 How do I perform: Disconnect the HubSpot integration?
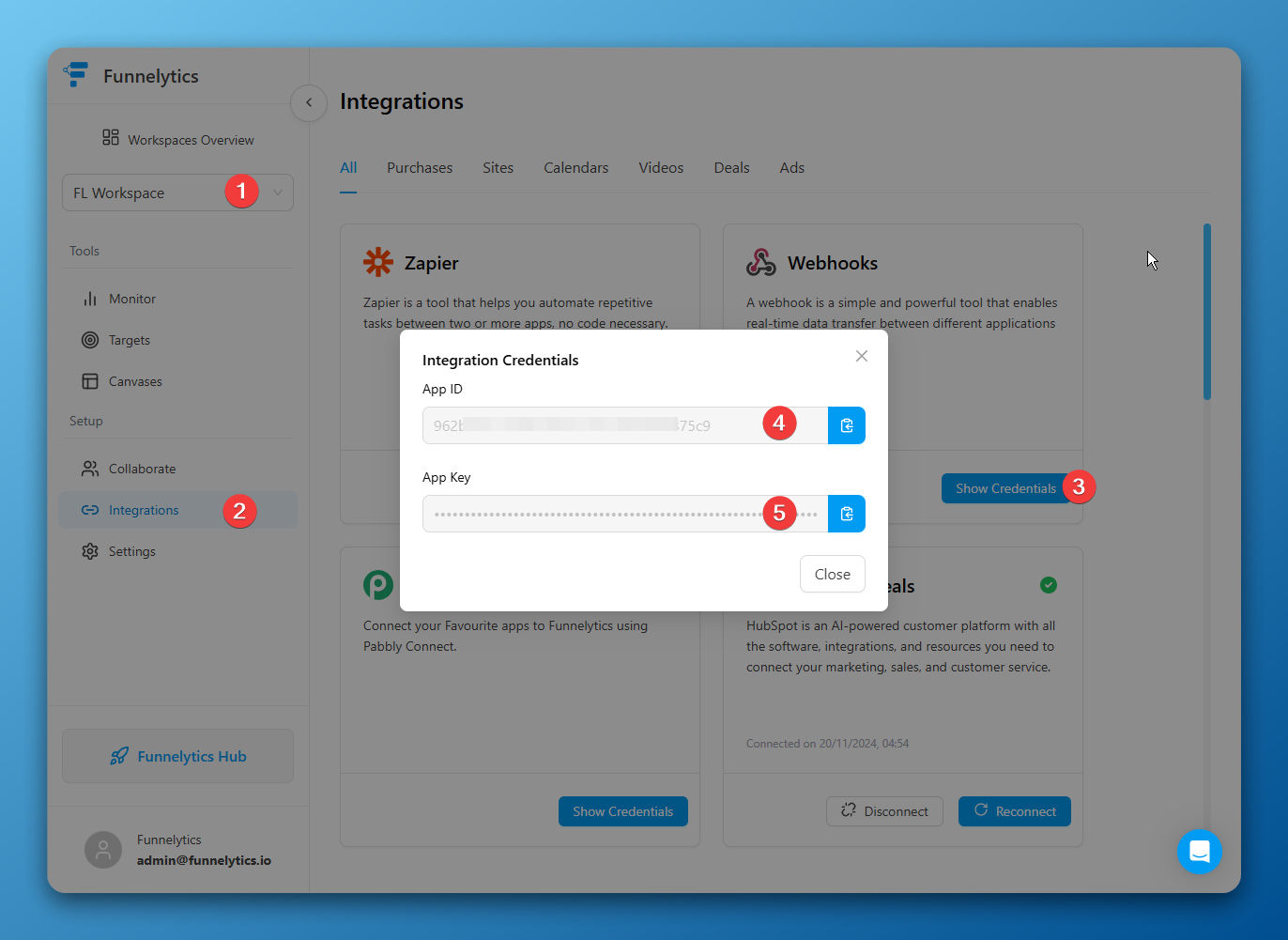884,811
